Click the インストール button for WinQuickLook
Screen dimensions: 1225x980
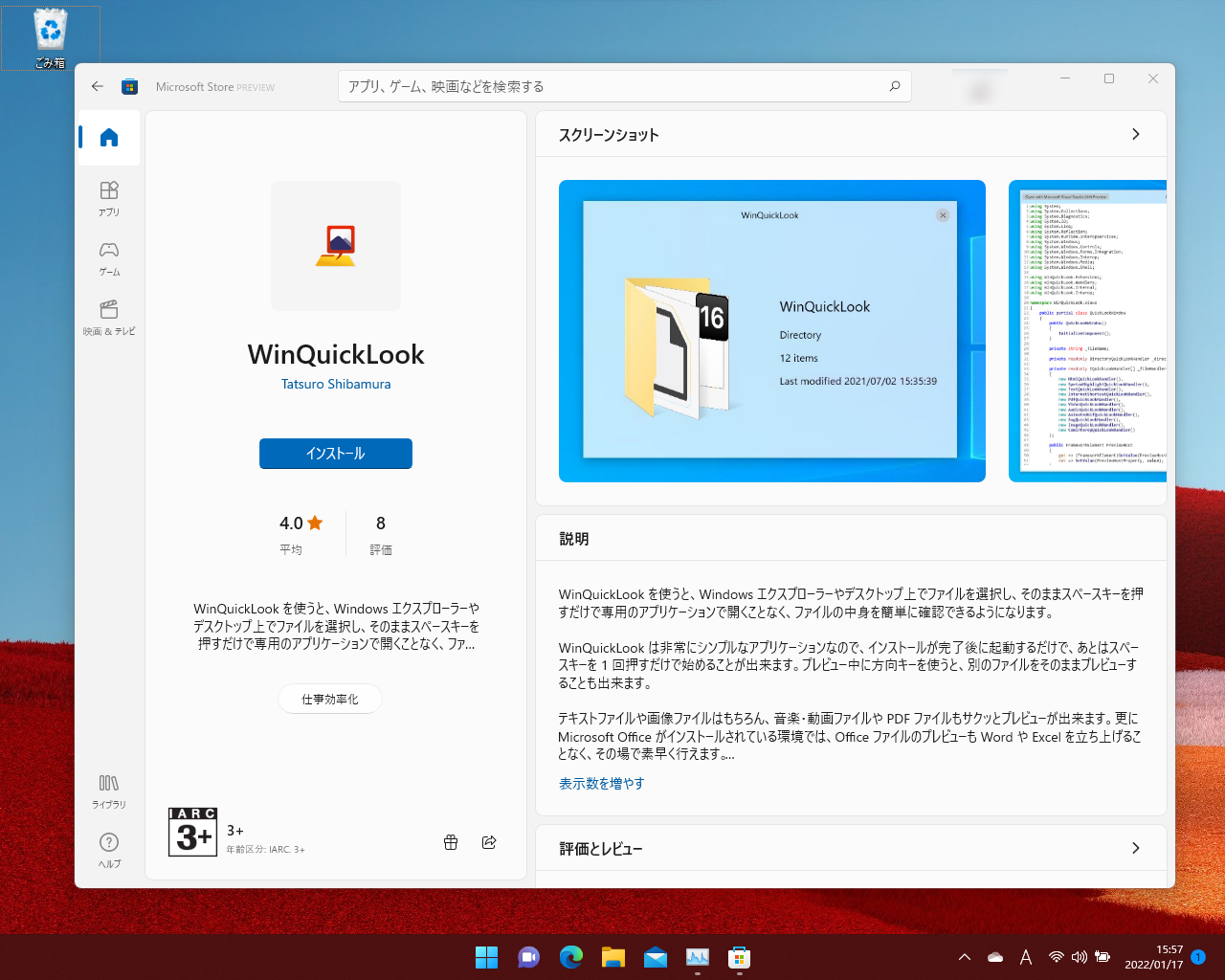tap(336, 454)
